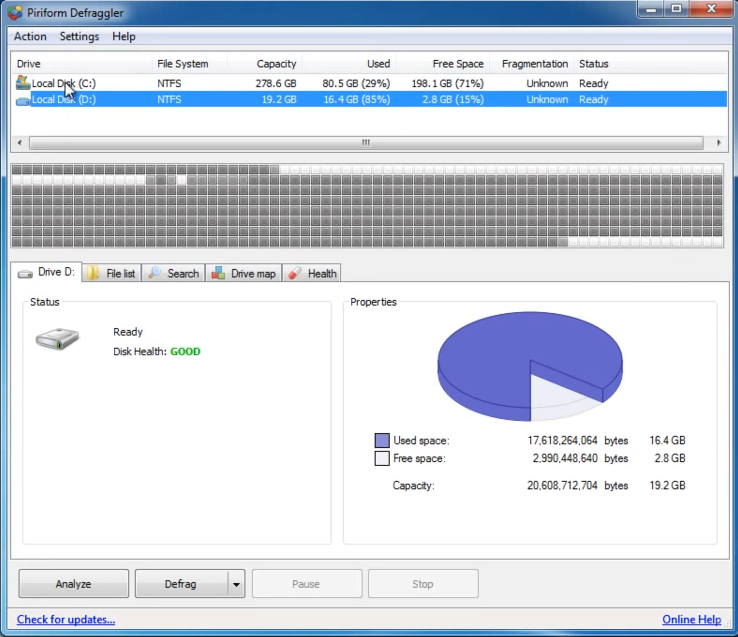Image resolution: width=738 pixels, height=637 pixels.
Task: Click the 2,990,448,640 bytes value
Action: click(565, 458)
